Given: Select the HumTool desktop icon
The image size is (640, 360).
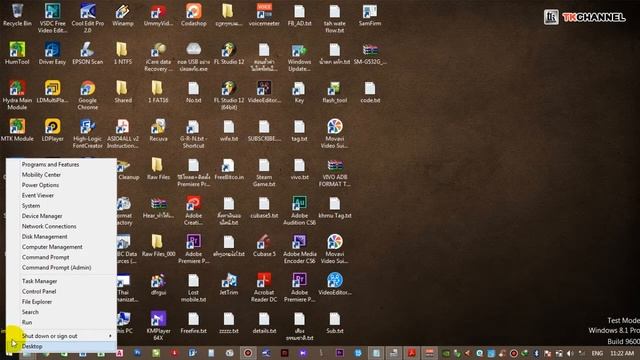Looking at the screenshot, I should tap(17, 53).
